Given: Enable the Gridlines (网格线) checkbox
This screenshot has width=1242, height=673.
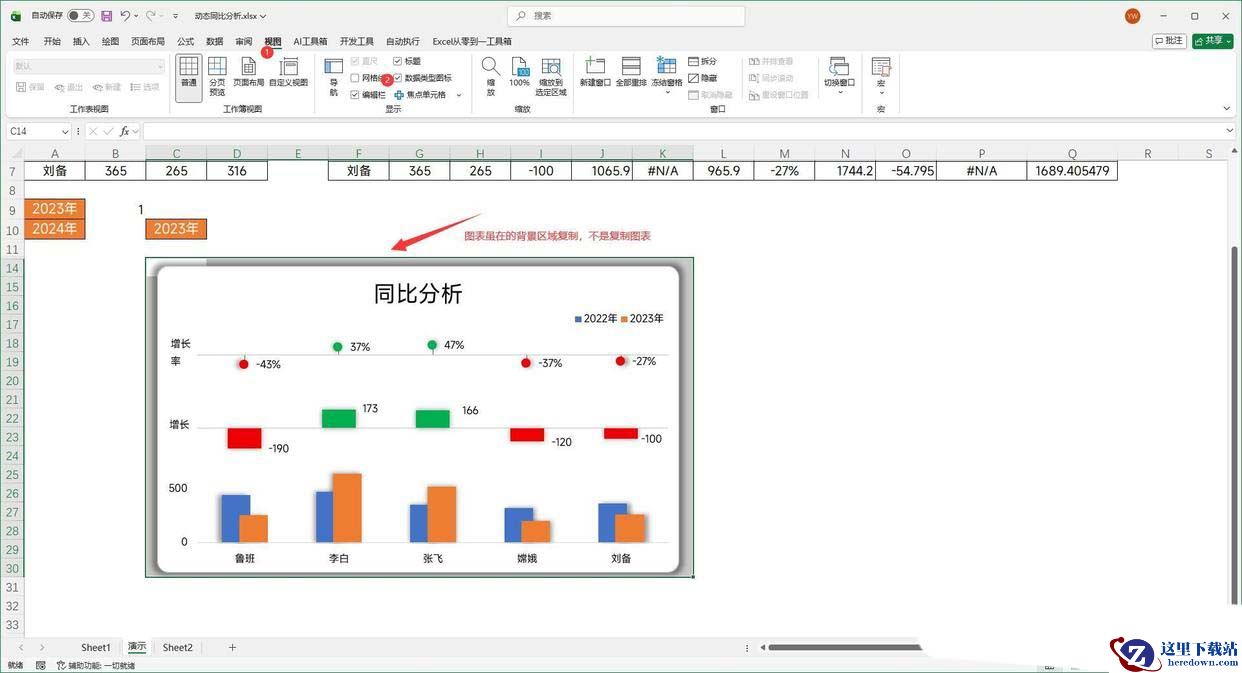Looking at the screenshot, I should point(355,78).
